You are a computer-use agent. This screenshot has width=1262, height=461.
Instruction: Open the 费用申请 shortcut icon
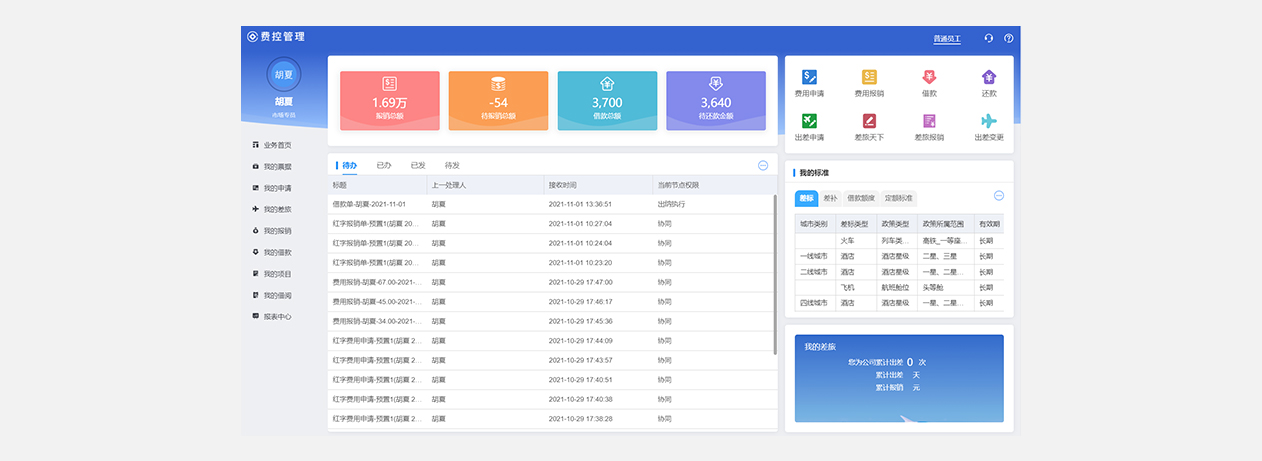809,77
